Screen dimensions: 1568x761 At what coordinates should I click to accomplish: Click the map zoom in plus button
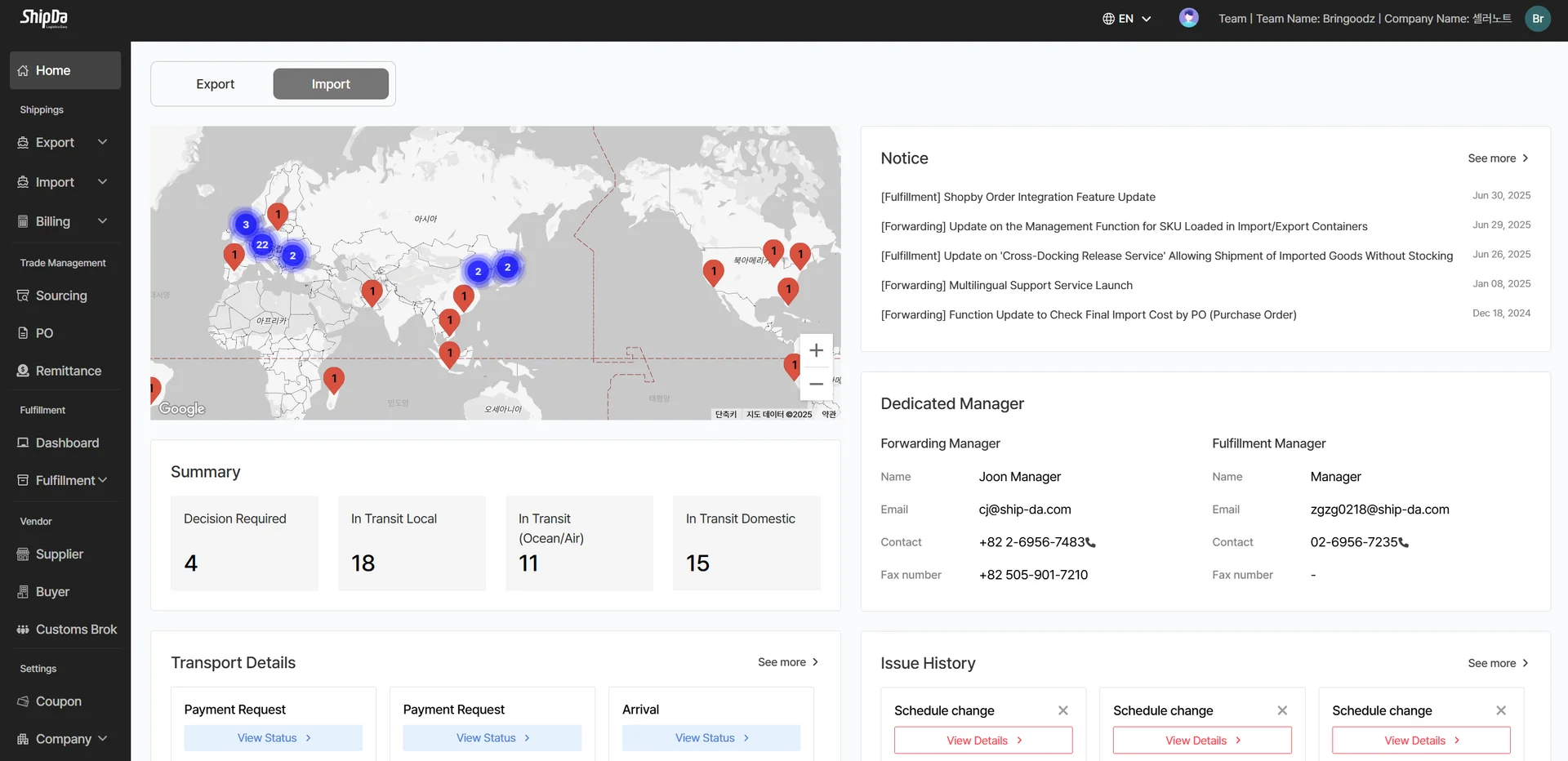tap(816, 350)
